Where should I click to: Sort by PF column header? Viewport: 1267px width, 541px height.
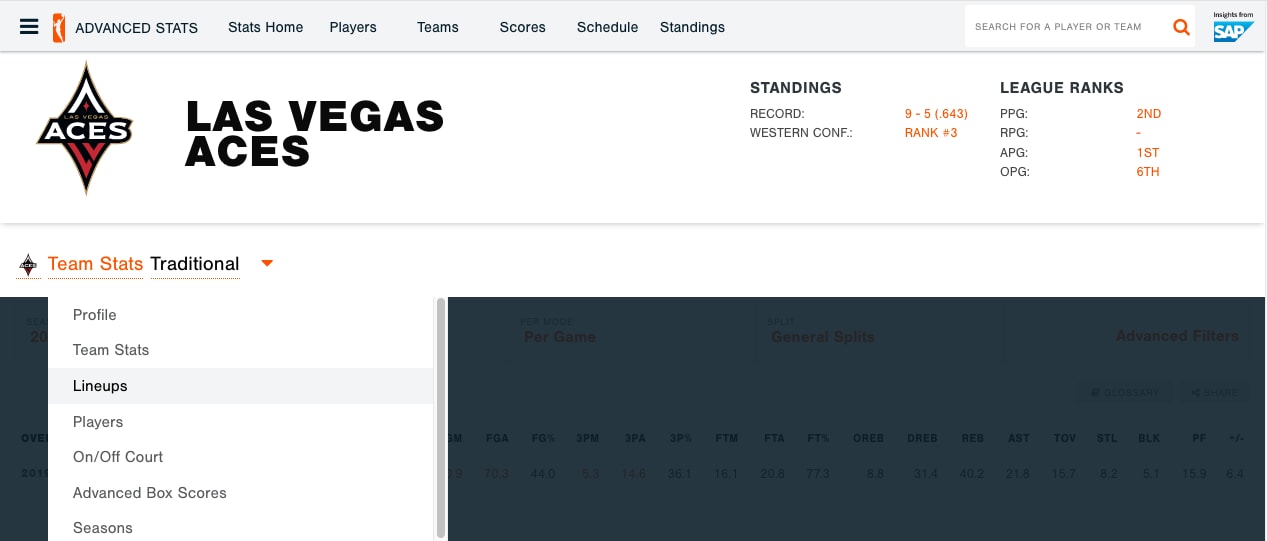click(1199, 438)
